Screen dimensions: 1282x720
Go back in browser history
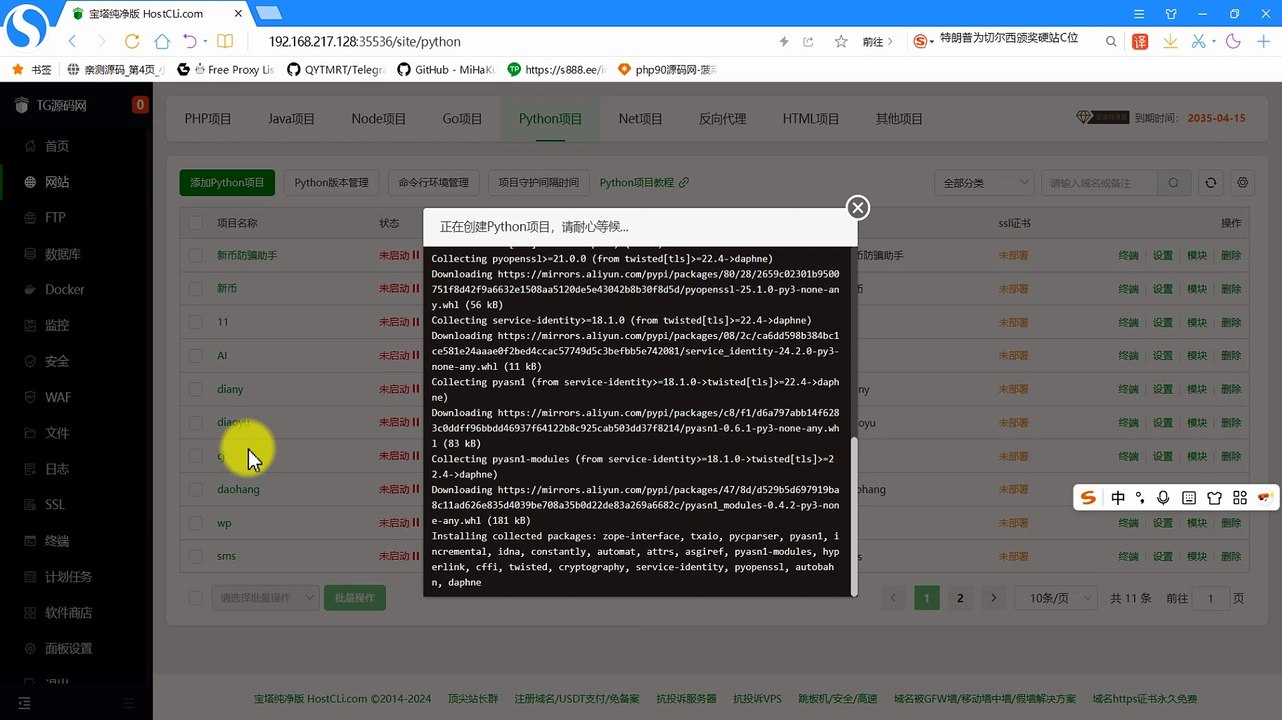coord(72,42)
